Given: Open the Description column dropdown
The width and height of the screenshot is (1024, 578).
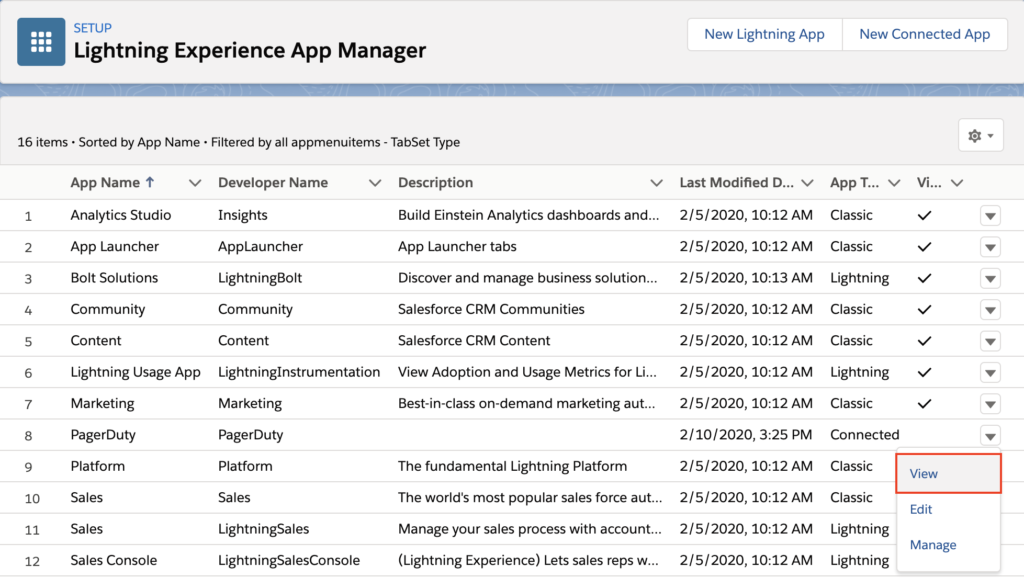Looking at the screenshot, I should click(x=657, y=183).
